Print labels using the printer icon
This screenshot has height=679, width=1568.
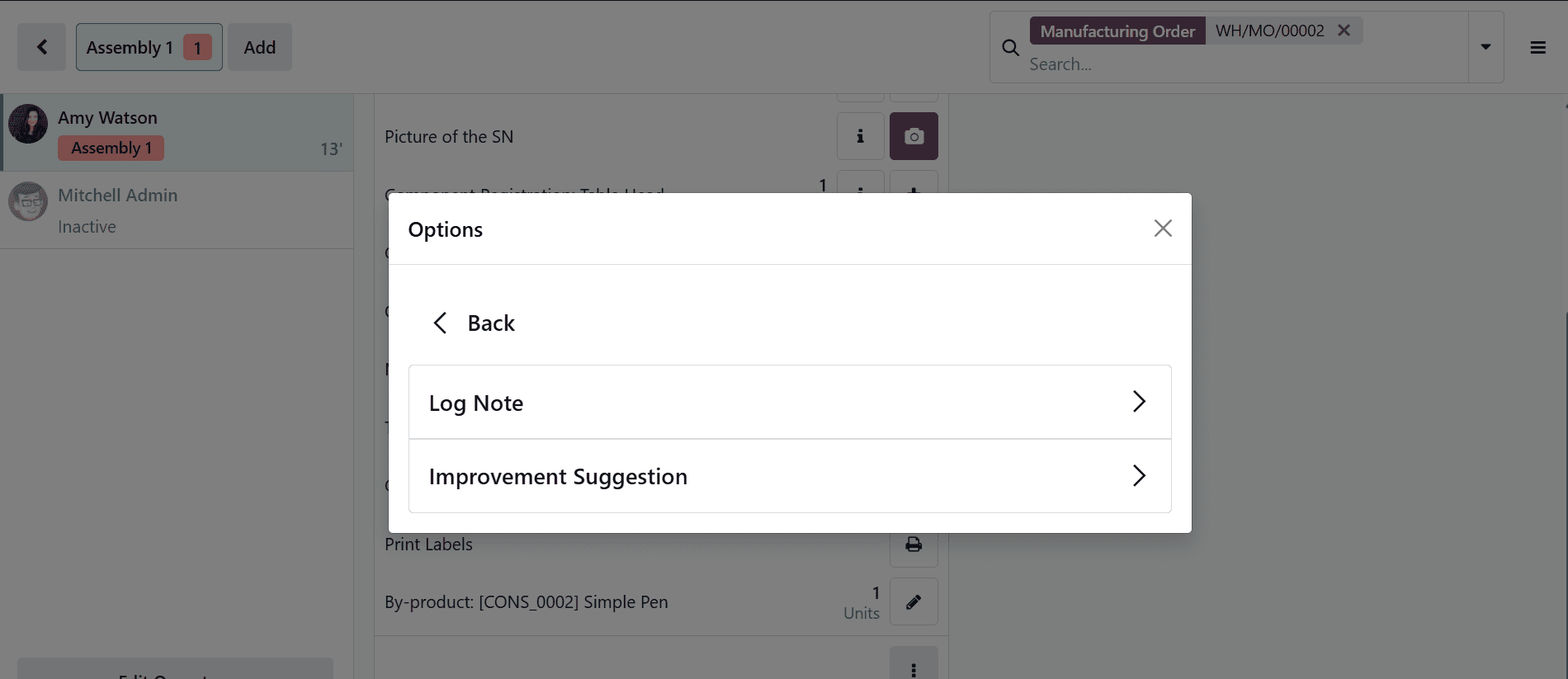[x=913, y=545]
